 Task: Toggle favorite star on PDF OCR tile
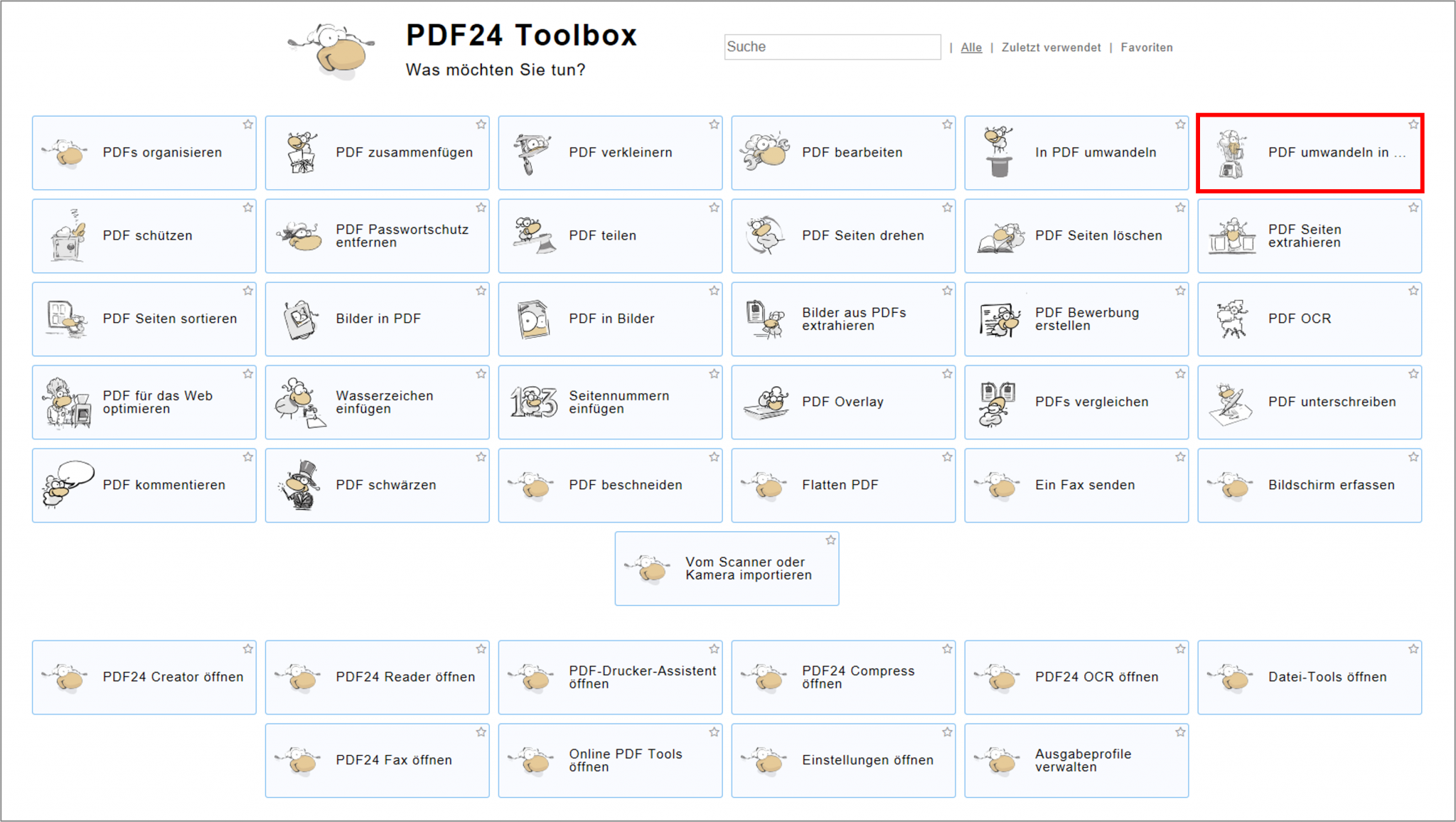[1413, 291]
